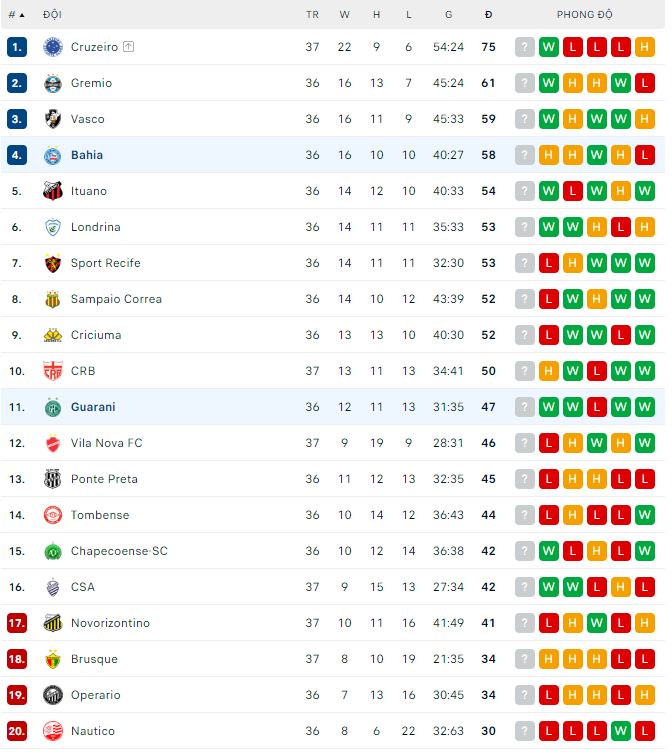Select the Novorizontino striped badge
This screenshot has width=672, height=753.
pos(53,623)
